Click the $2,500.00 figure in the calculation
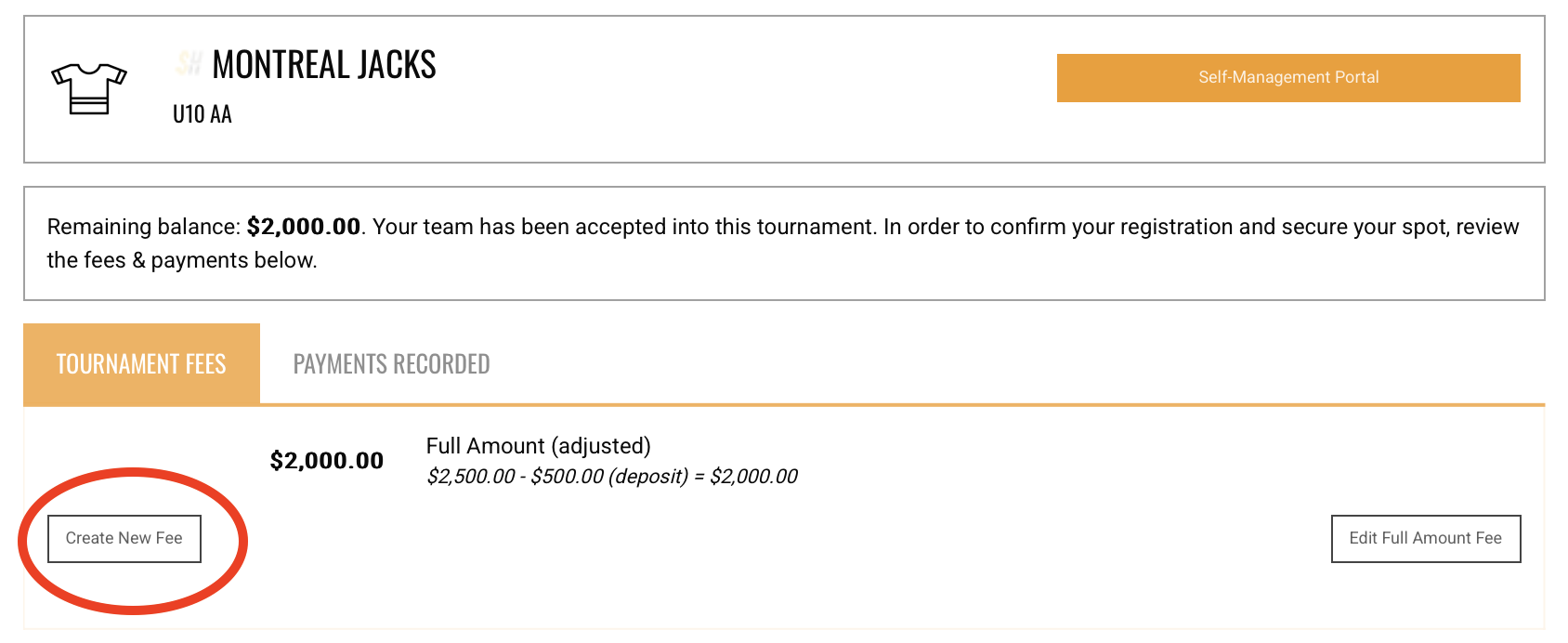1568x643 pixels. pos(471,477)
